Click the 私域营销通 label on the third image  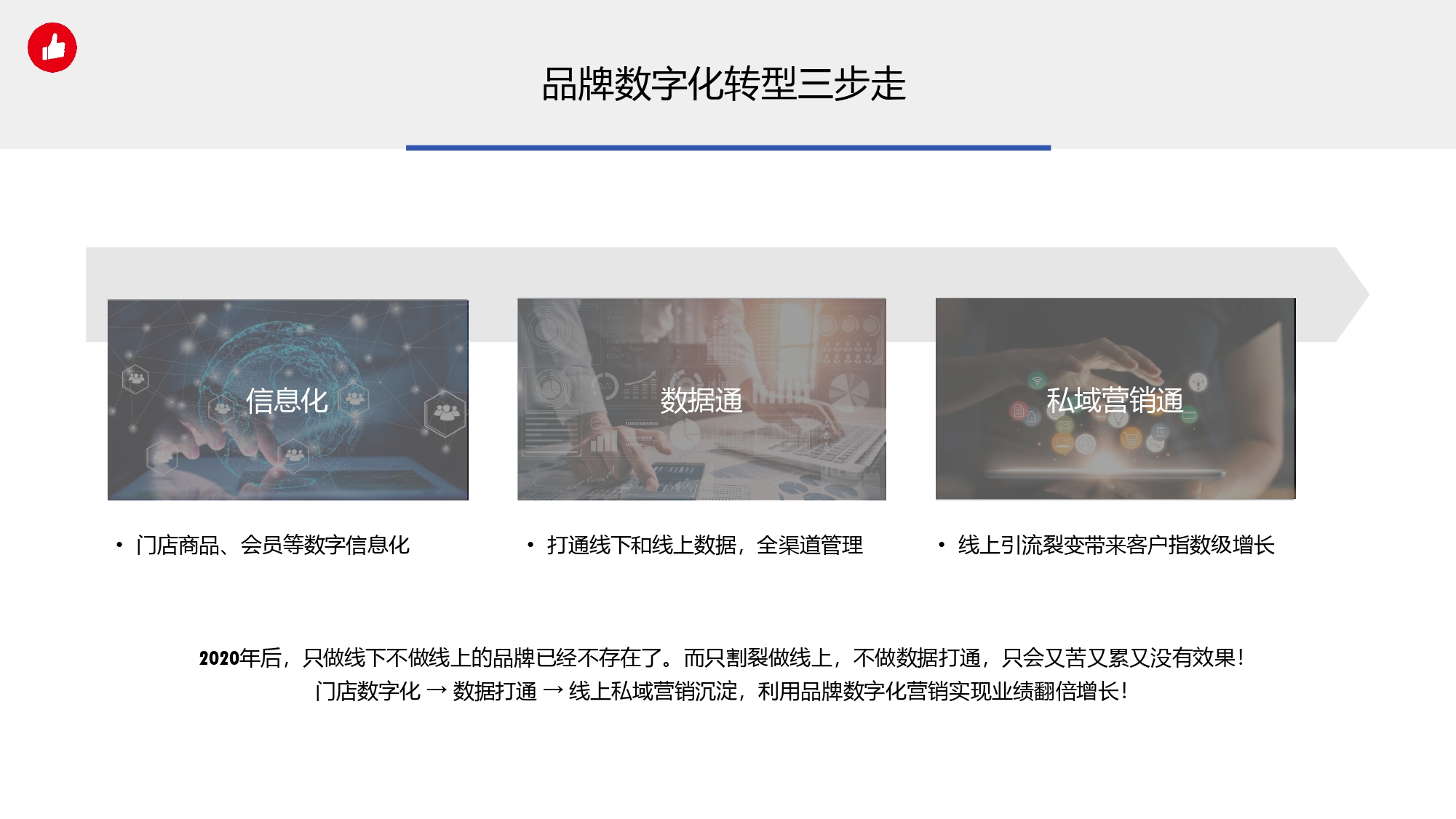coord(1114,401)
